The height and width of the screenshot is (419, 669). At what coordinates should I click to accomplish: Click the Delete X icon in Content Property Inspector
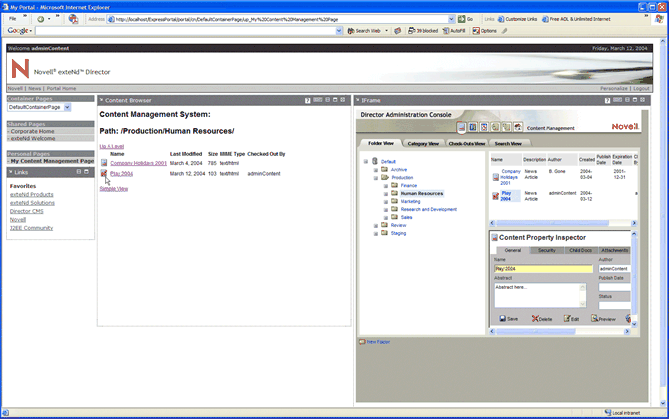(535, 318)
